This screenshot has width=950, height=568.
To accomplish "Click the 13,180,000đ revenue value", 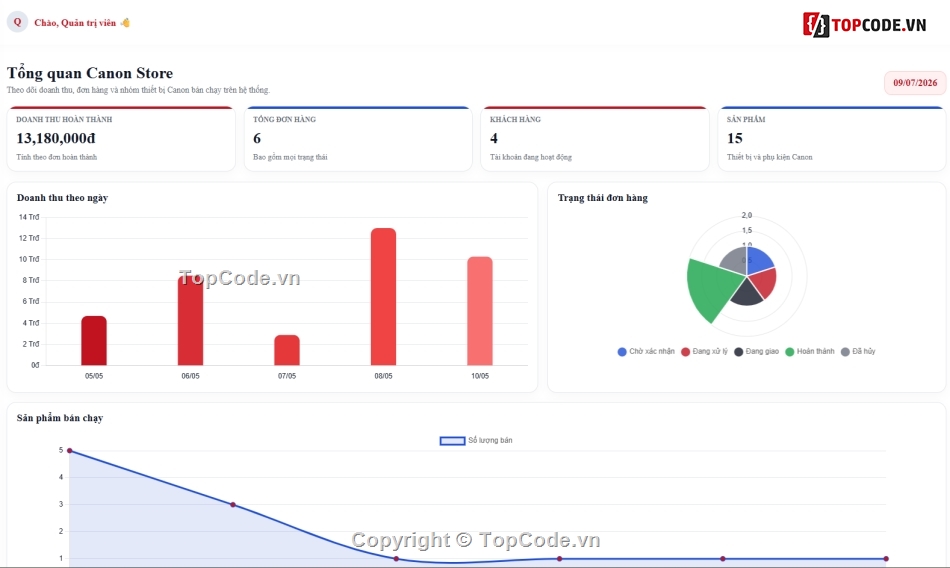I will (x=56, y=138).
